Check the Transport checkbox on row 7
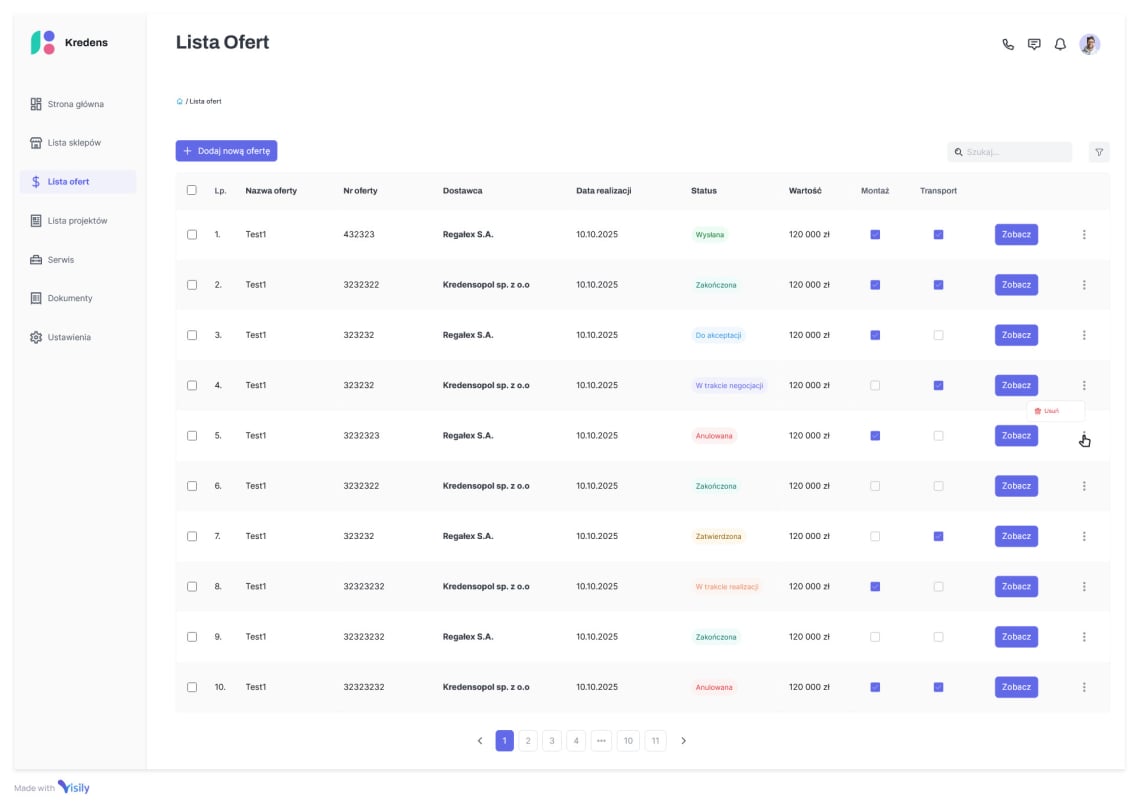This screenshot has height=807, width=1139. pos(938,536)
